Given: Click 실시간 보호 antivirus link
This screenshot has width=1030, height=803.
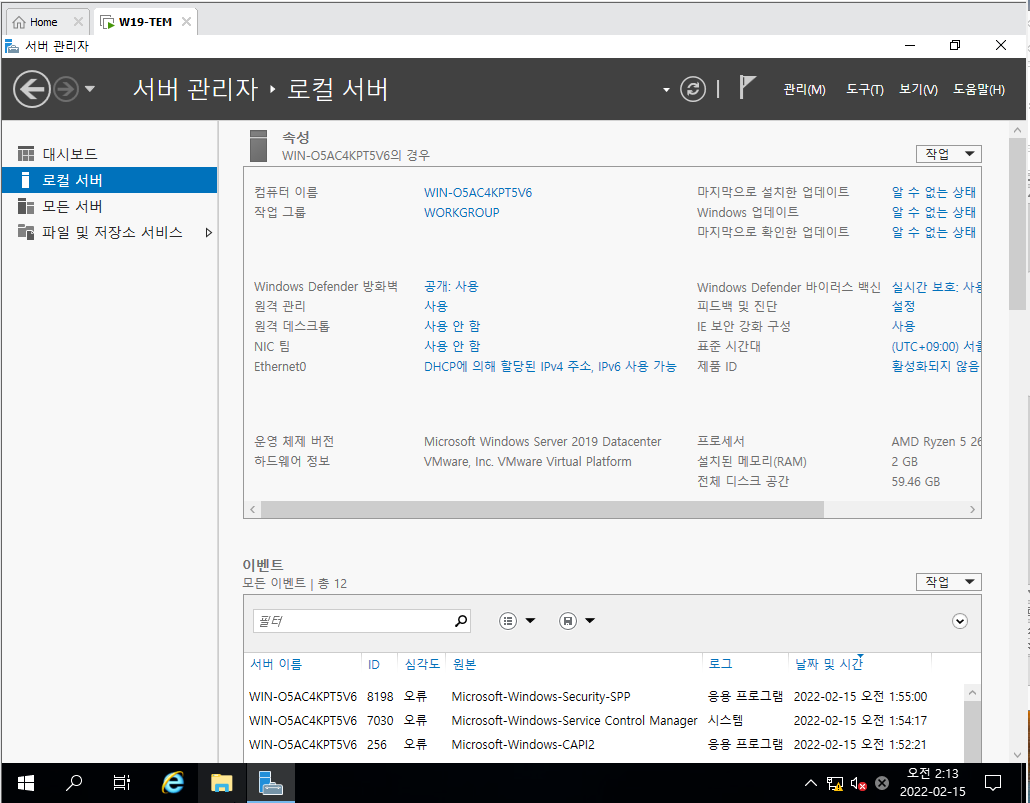Looking at the screenshot, I should [936, 287].
